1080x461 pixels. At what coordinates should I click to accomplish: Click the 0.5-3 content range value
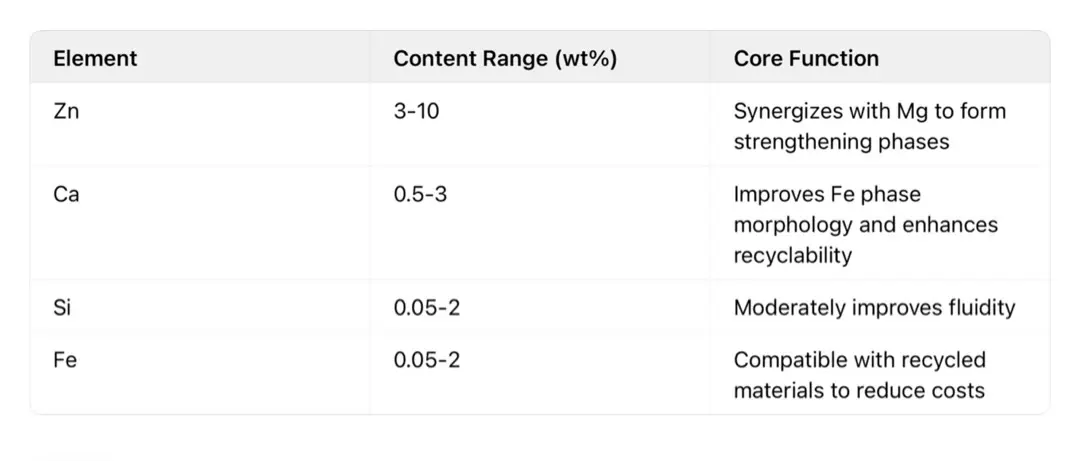click(420, 194)
